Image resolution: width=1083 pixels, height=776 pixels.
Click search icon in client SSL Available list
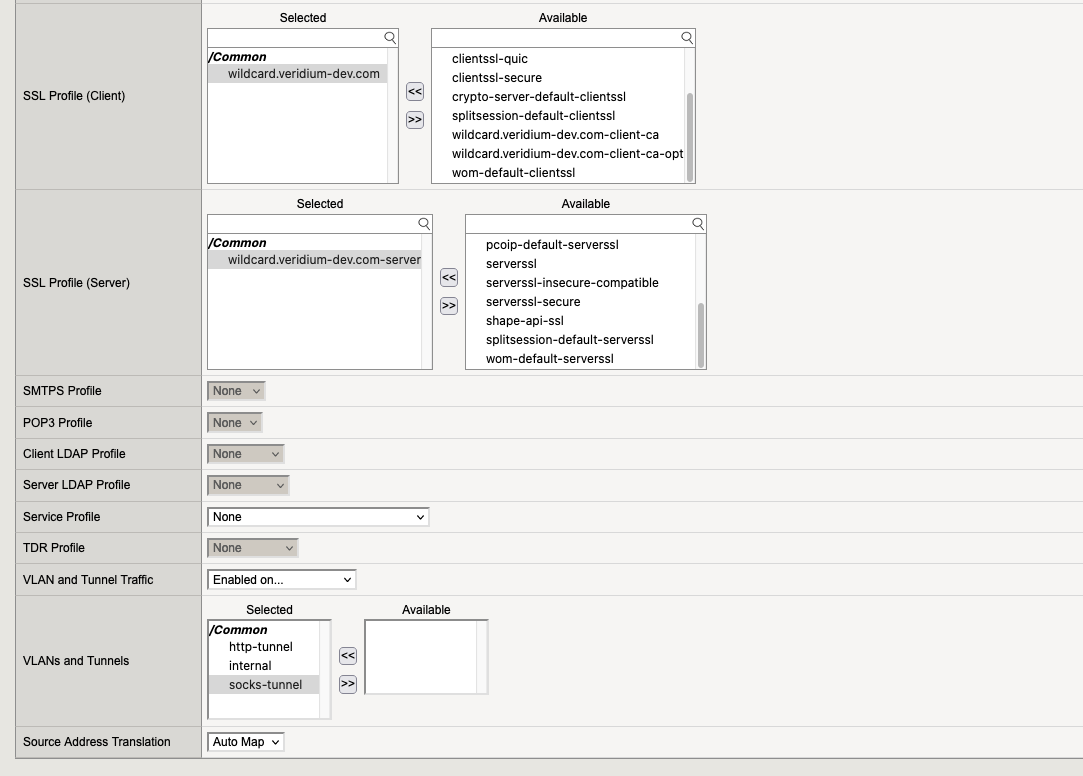(687, 38)
